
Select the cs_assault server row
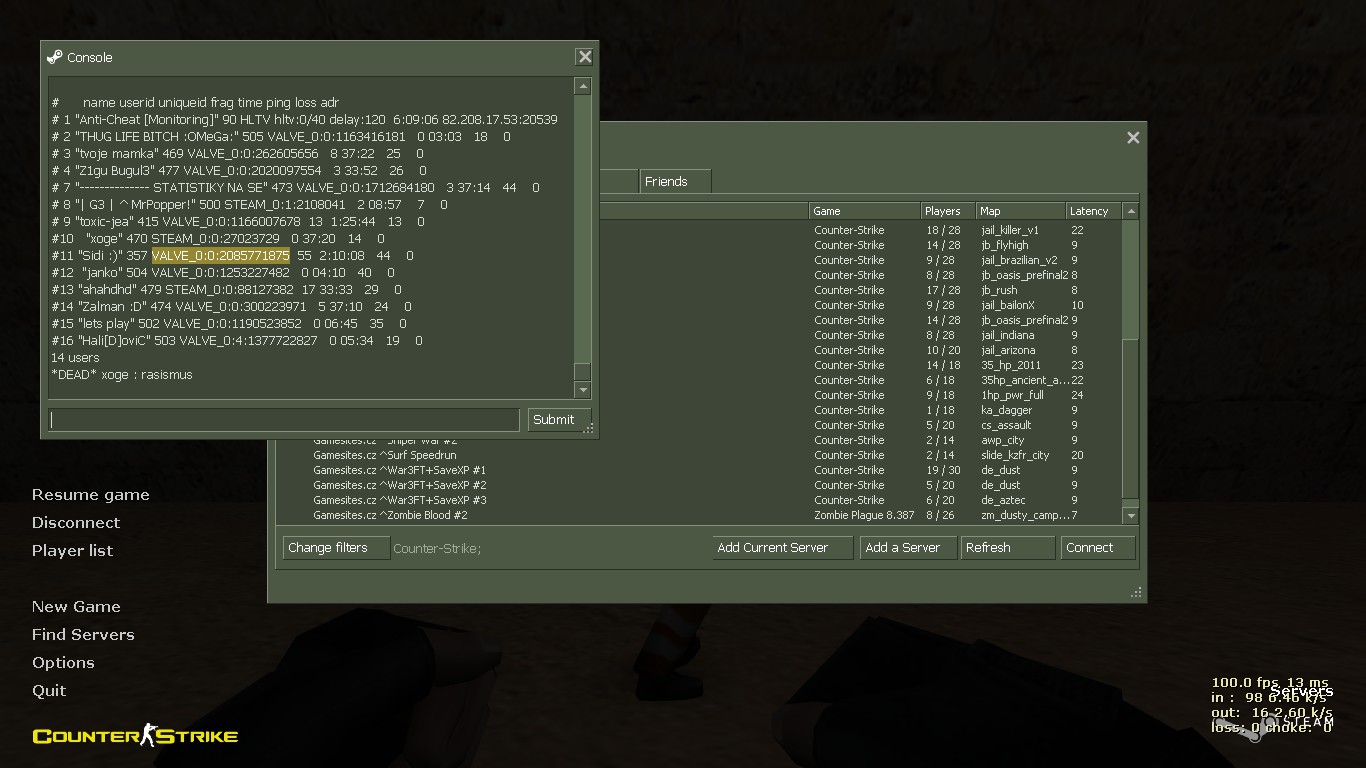[x=860, y=425]
